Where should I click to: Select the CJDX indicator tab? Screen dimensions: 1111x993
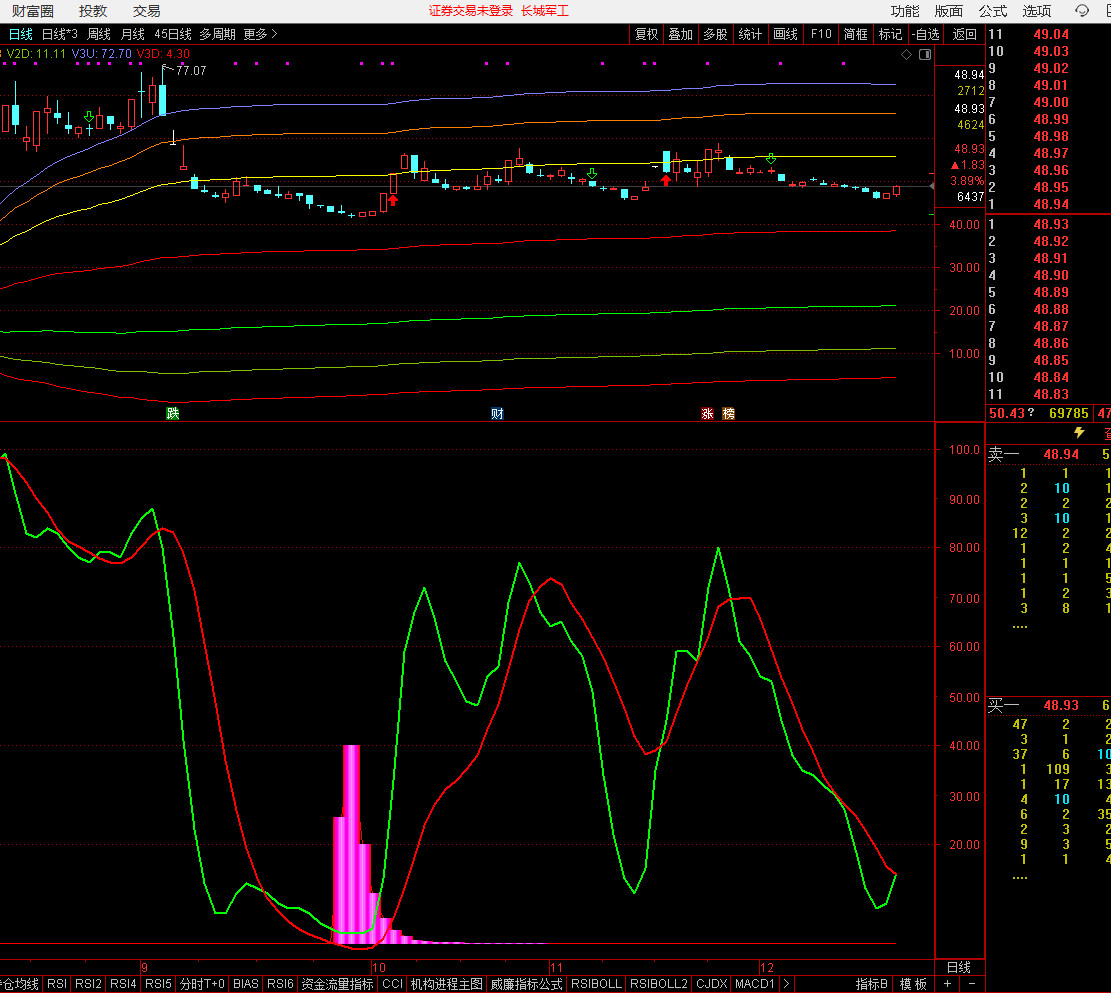[711, 984]
